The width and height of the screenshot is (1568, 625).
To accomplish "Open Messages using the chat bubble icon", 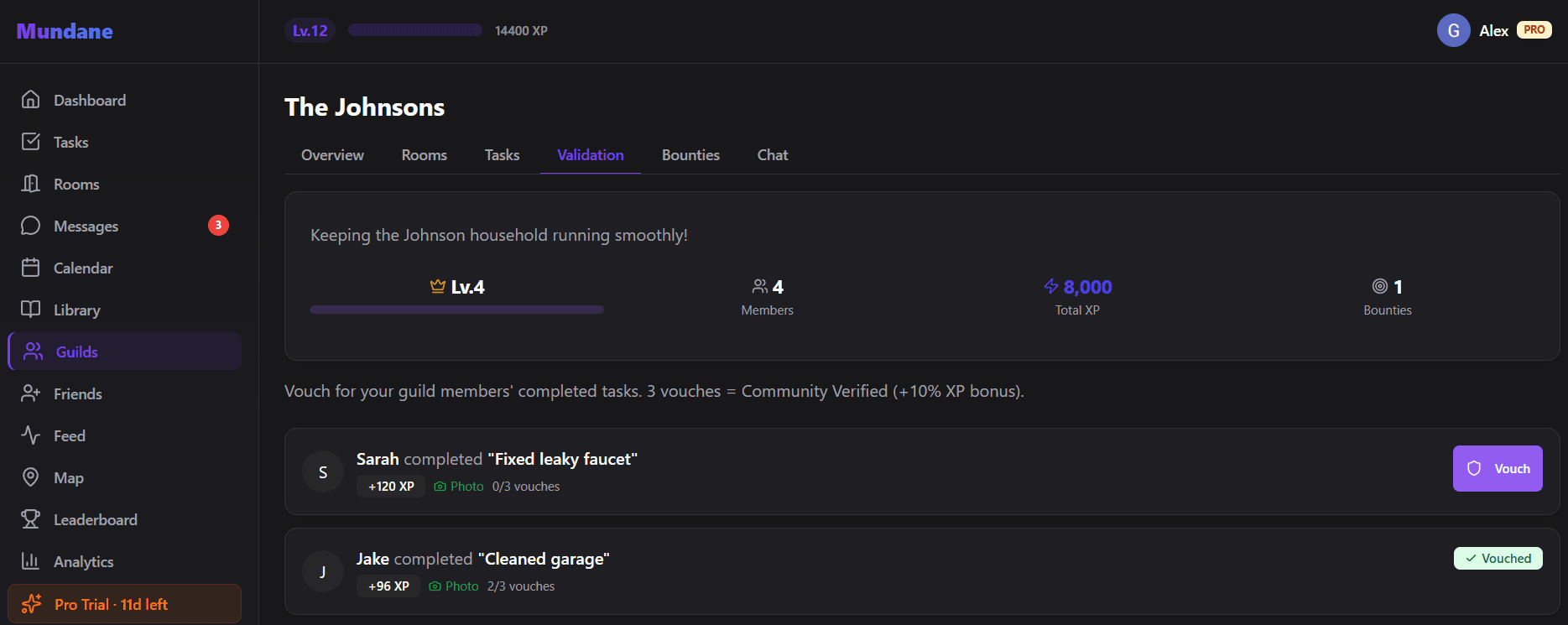I will tap(31, 226).
